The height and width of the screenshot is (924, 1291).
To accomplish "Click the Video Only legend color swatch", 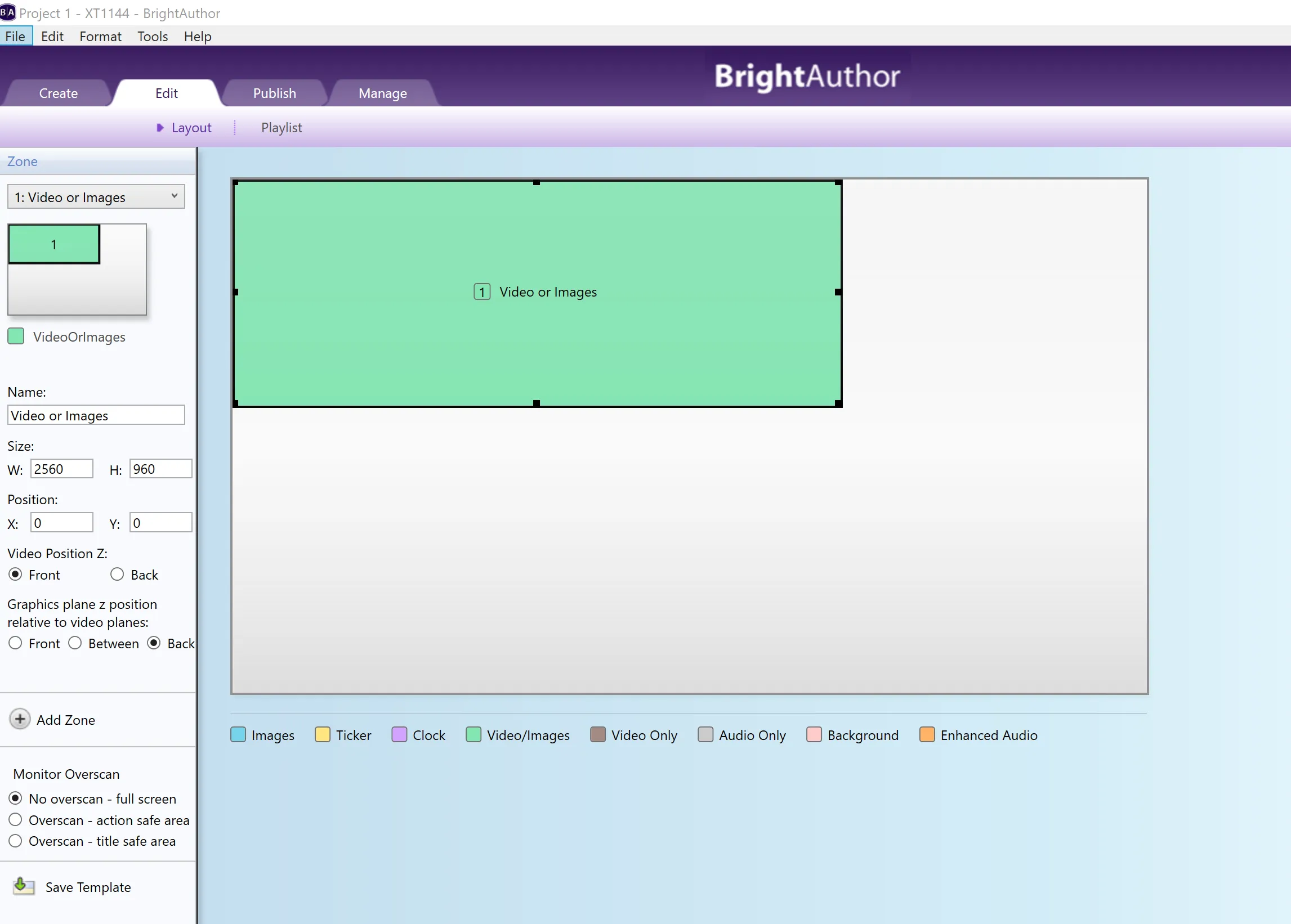I will [598, 734].
